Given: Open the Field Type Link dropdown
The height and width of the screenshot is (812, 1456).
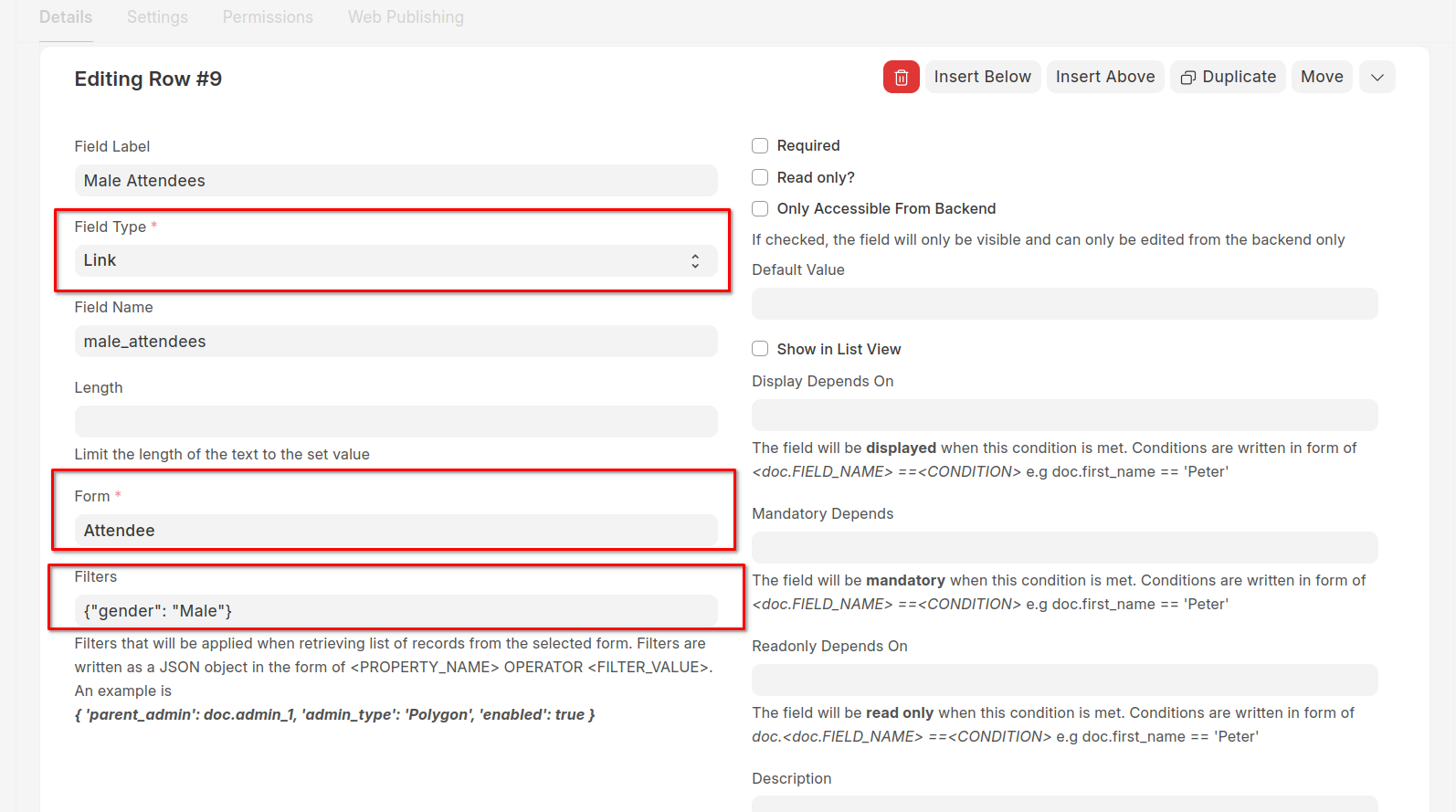Looking at the screenshot, I should click(x=396, y=260).
